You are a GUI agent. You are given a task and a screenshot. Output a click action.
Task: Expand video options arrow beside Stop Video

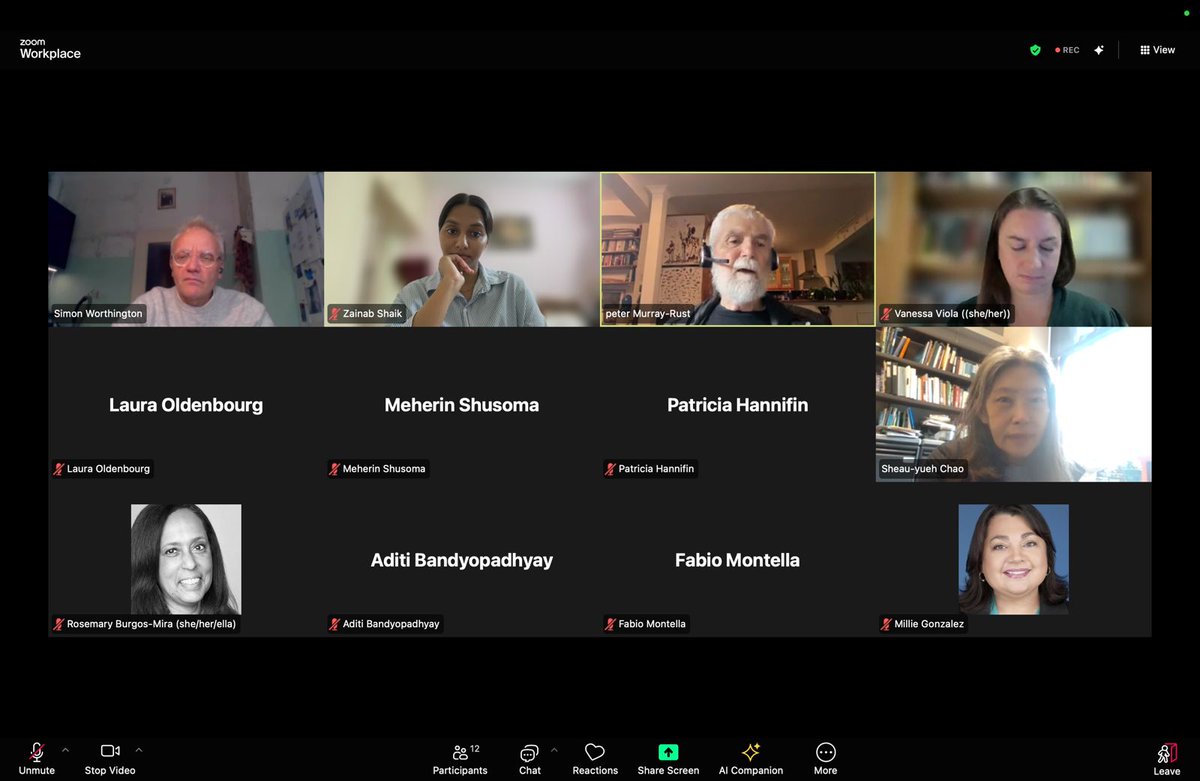click(x=139, y=749)
